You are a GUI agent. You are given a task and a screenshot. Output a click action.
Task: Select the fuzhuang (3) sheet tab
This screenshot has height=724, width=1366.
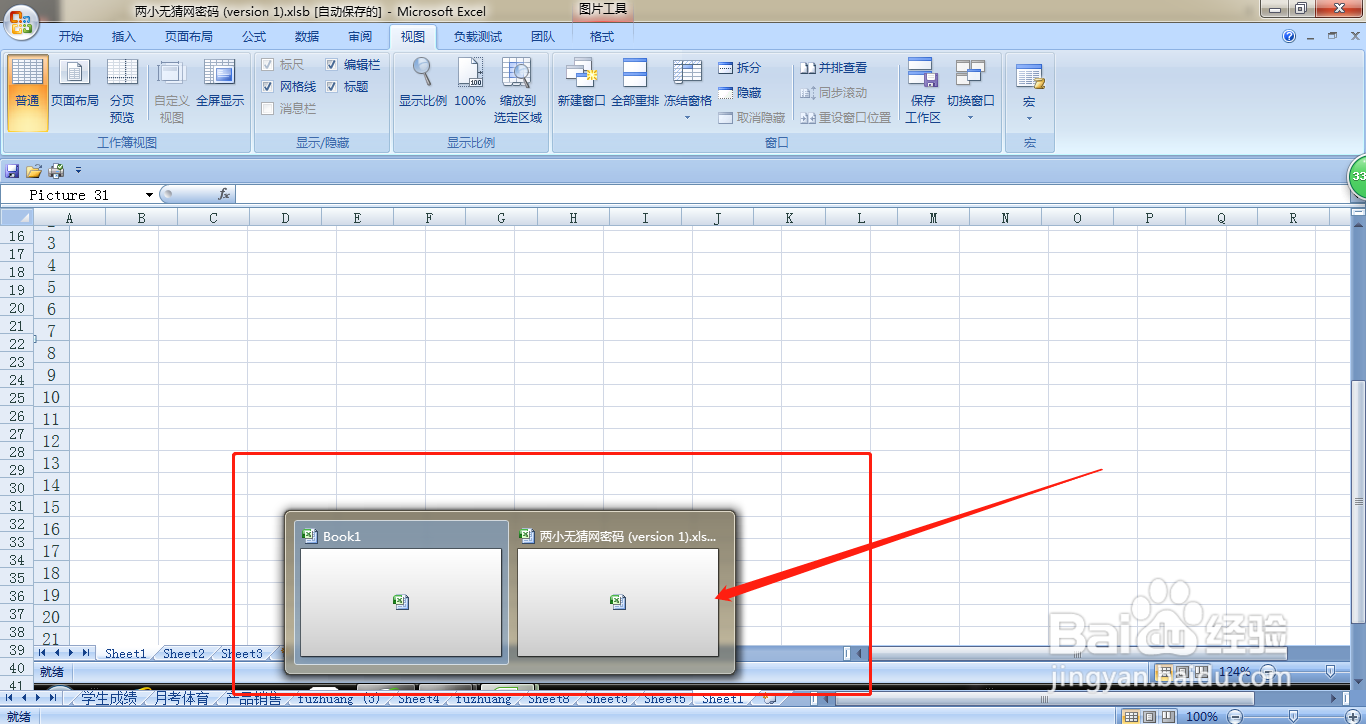(339, 699)
